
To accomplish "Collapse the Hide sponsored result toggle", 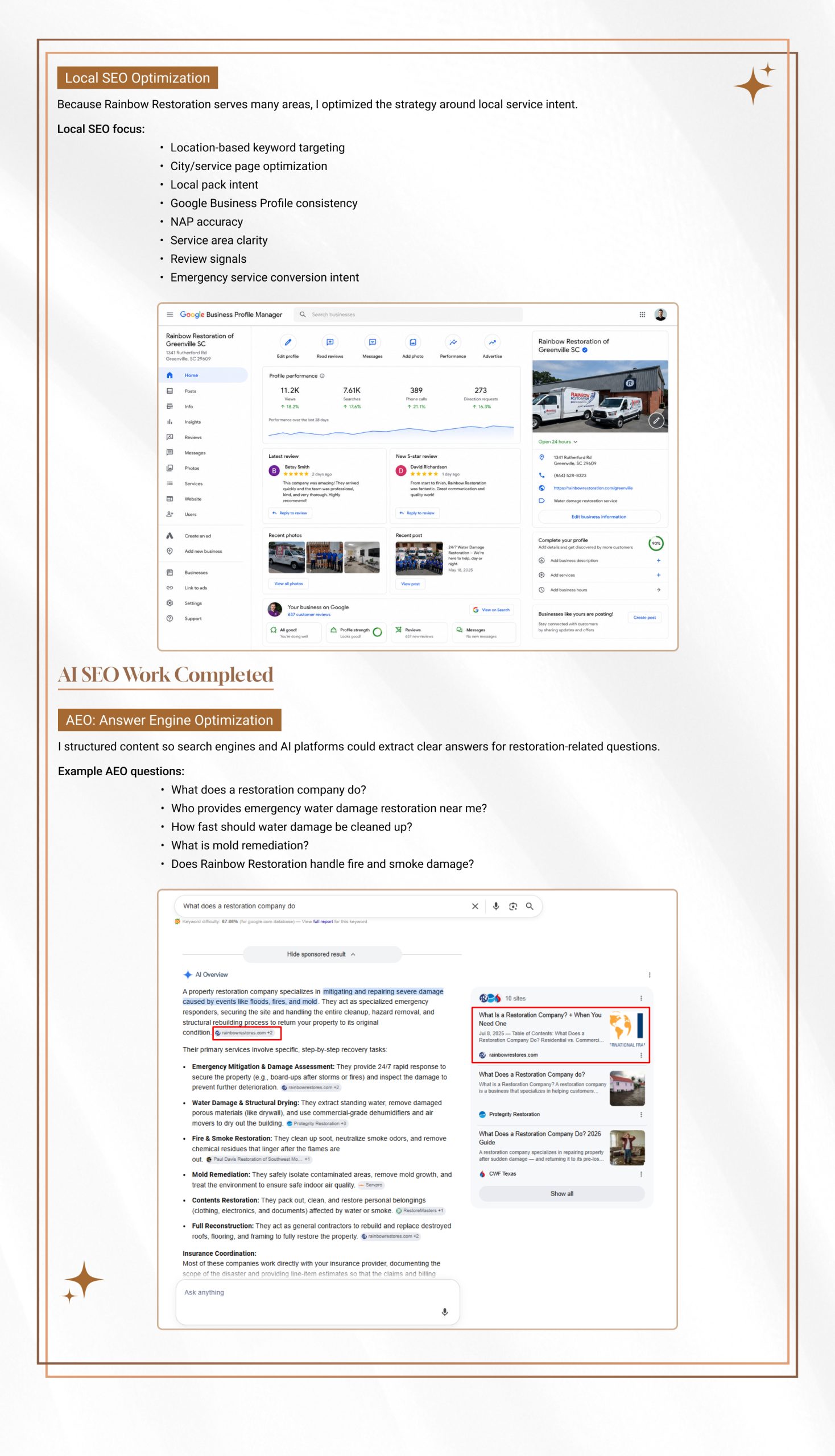I will point(323,954).
